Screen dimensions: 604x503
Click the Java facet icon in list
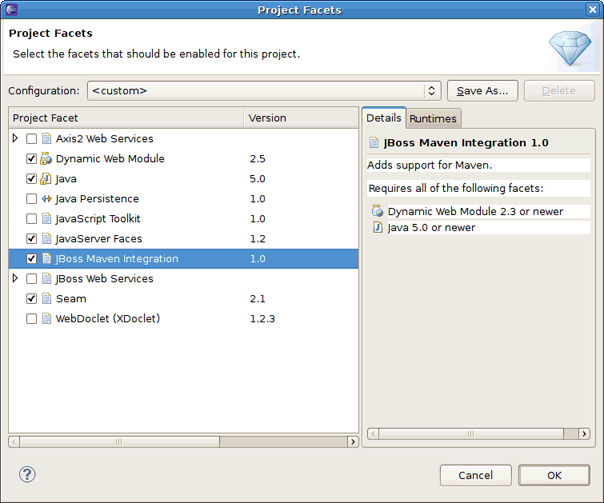click(x=46, y=179)
